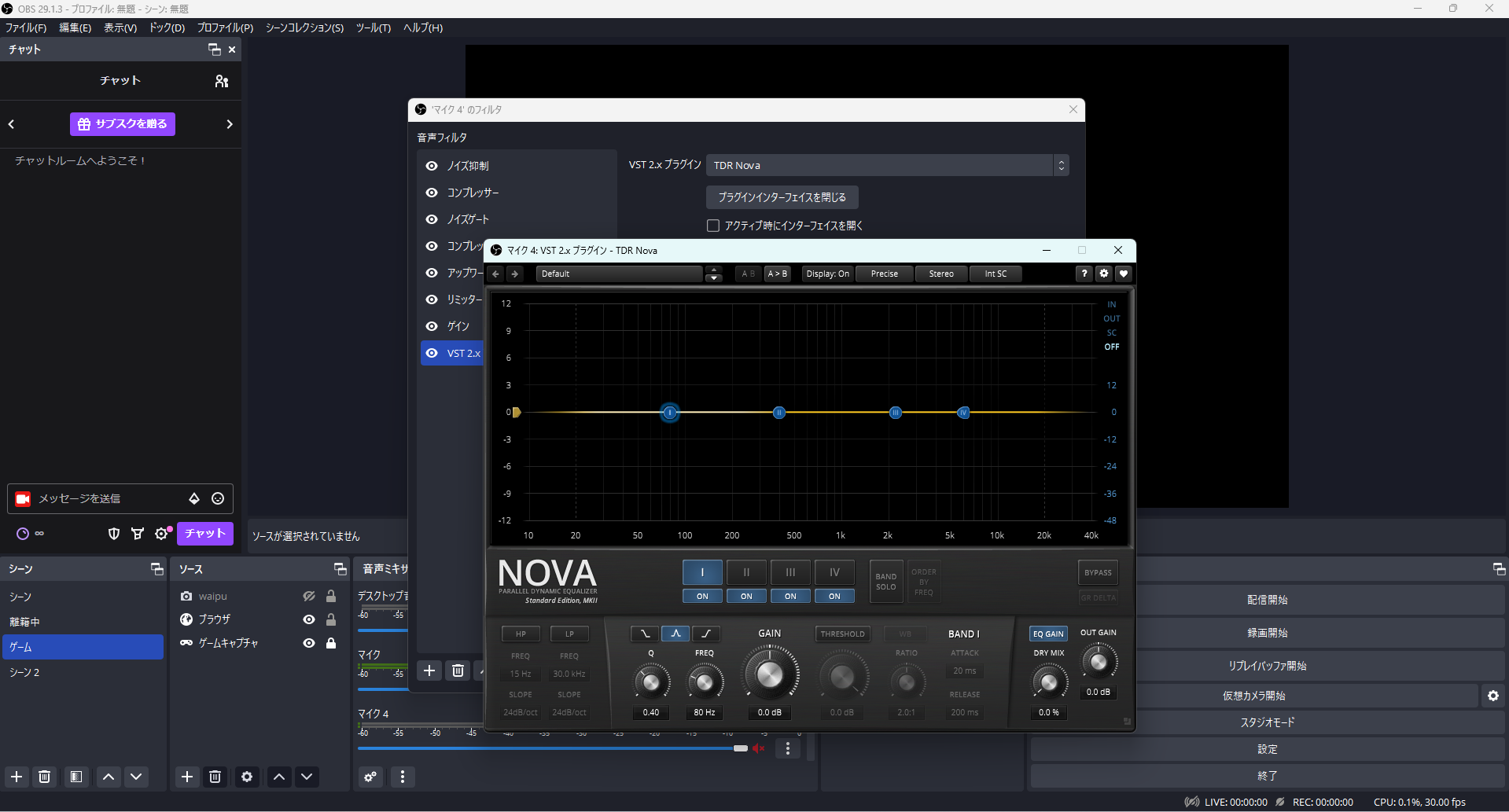Screen dimensions: 1509x812
Task: Add a new source with the plus icon
Action: tap(187, 777)
